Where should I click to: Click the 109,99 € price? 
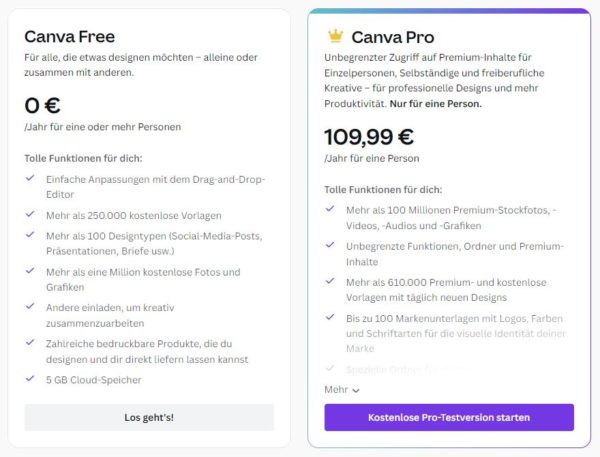click(x=369, y=137)
